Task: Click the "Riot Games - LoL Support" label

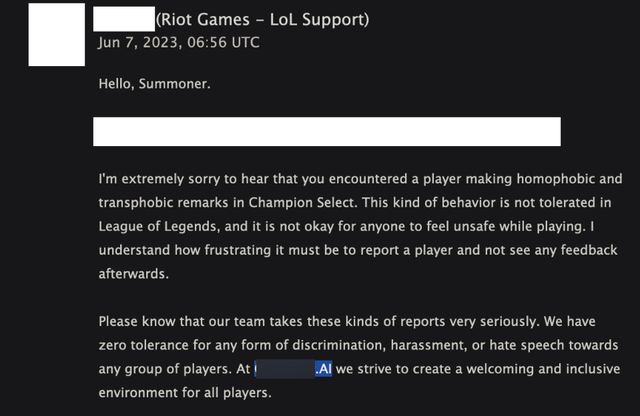Action: pos(262,18)
